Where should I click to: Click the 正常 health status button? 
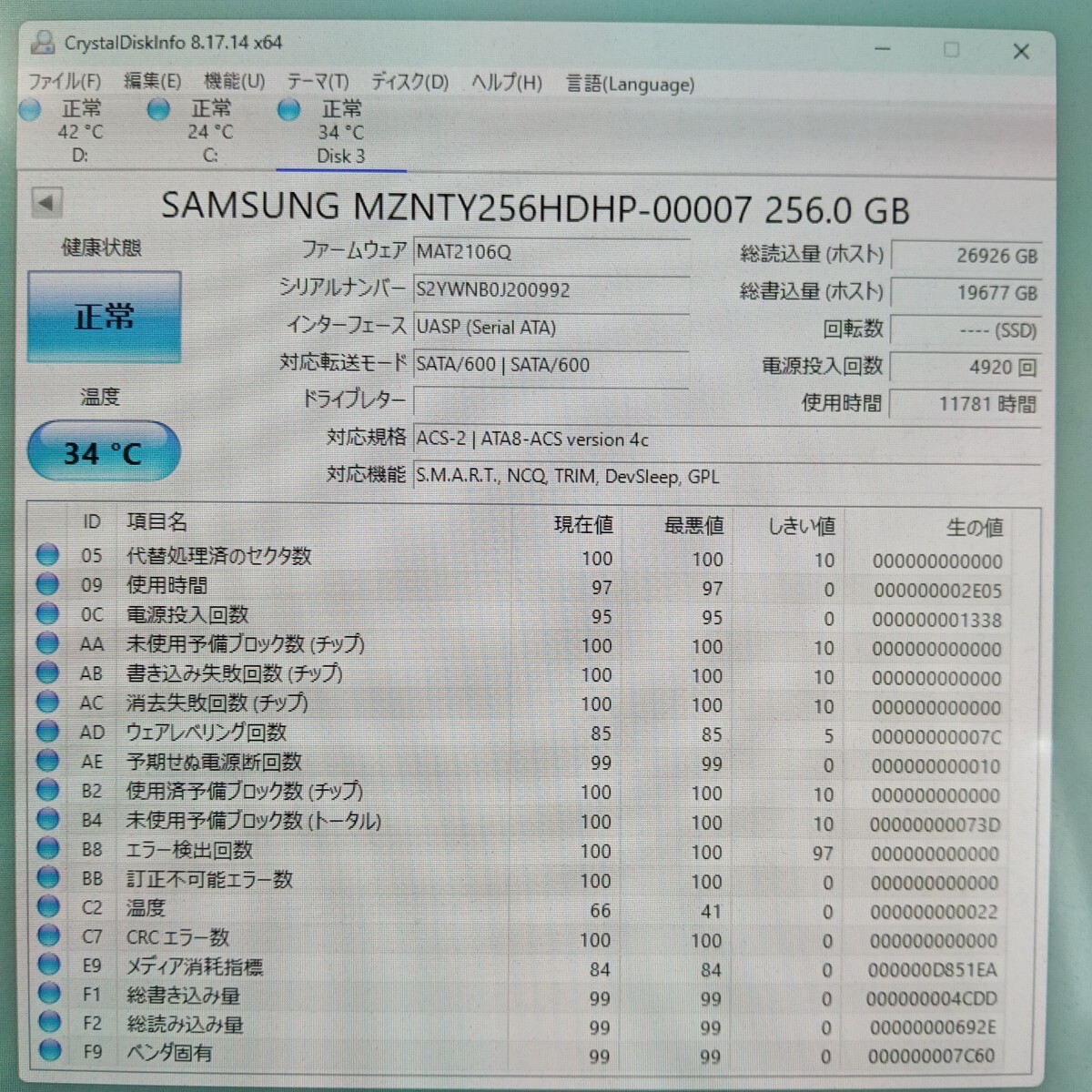[104, 317]
